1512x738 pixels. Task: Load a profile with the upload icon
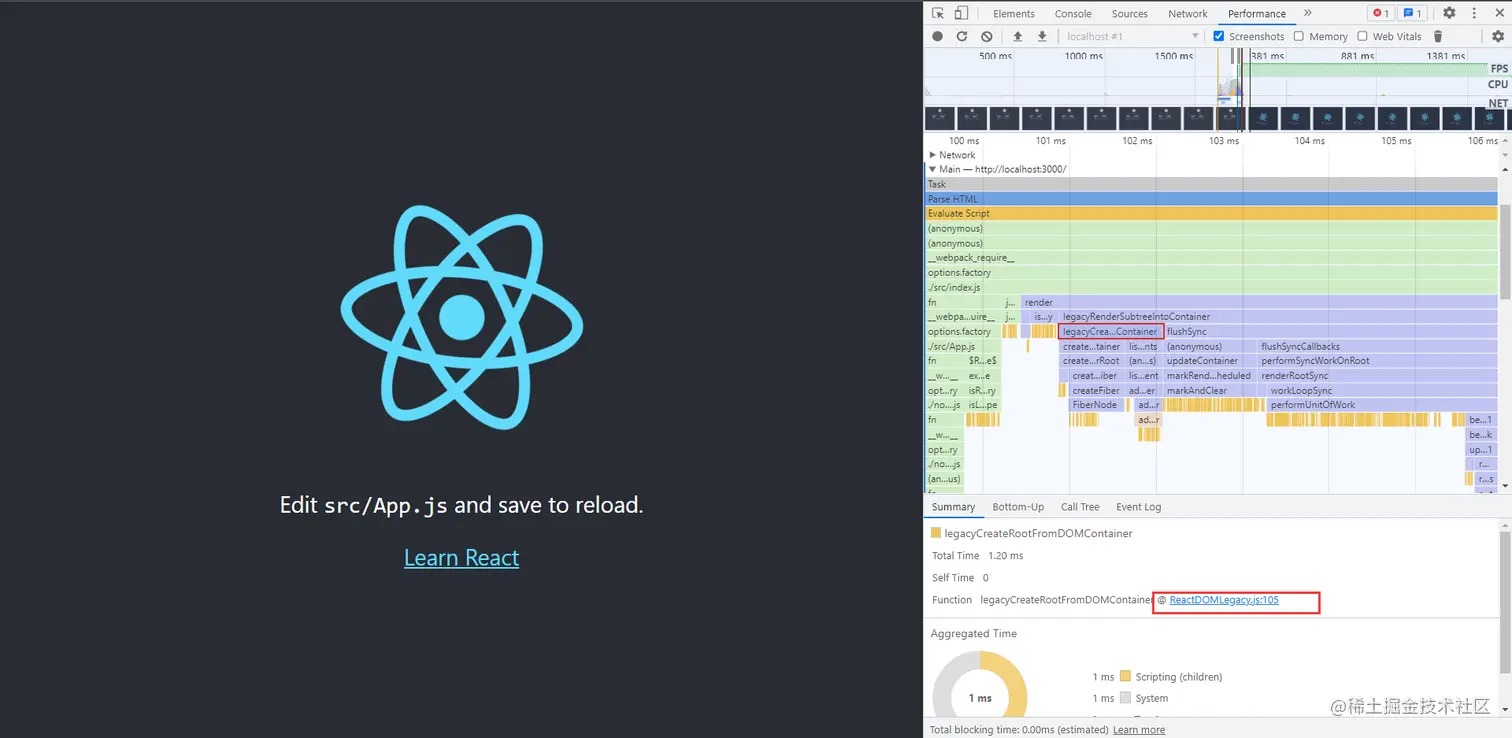pyautogui.click(x=1018, y=36)
